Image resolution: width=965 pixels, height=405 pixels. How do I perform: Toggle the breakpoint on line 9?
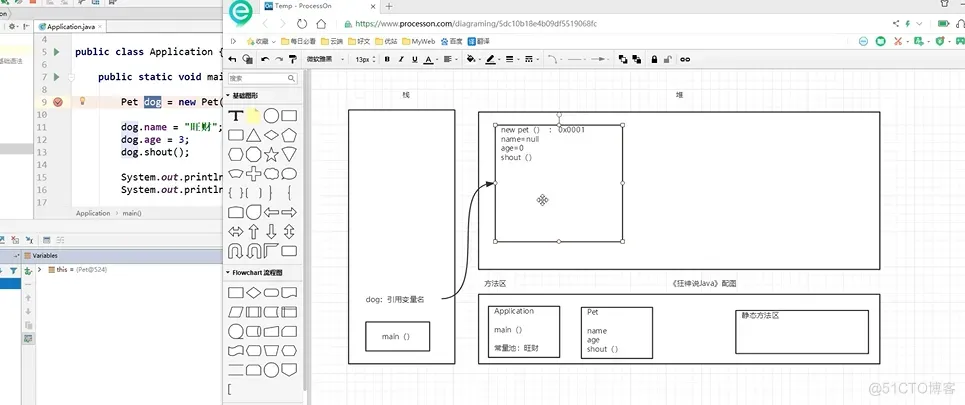click(x=58, y=102)
